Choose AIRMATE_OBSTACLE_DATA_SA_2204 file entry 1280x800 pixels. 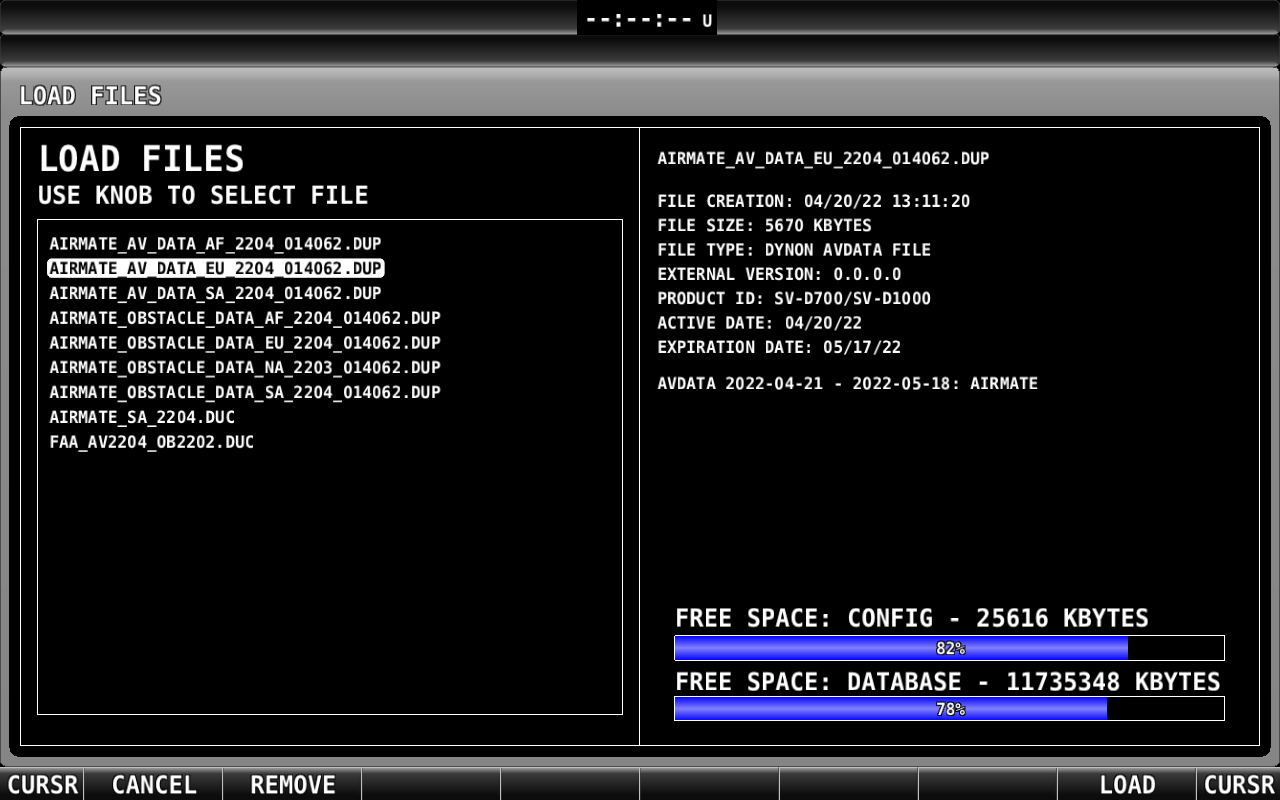[x=245, y=393]
